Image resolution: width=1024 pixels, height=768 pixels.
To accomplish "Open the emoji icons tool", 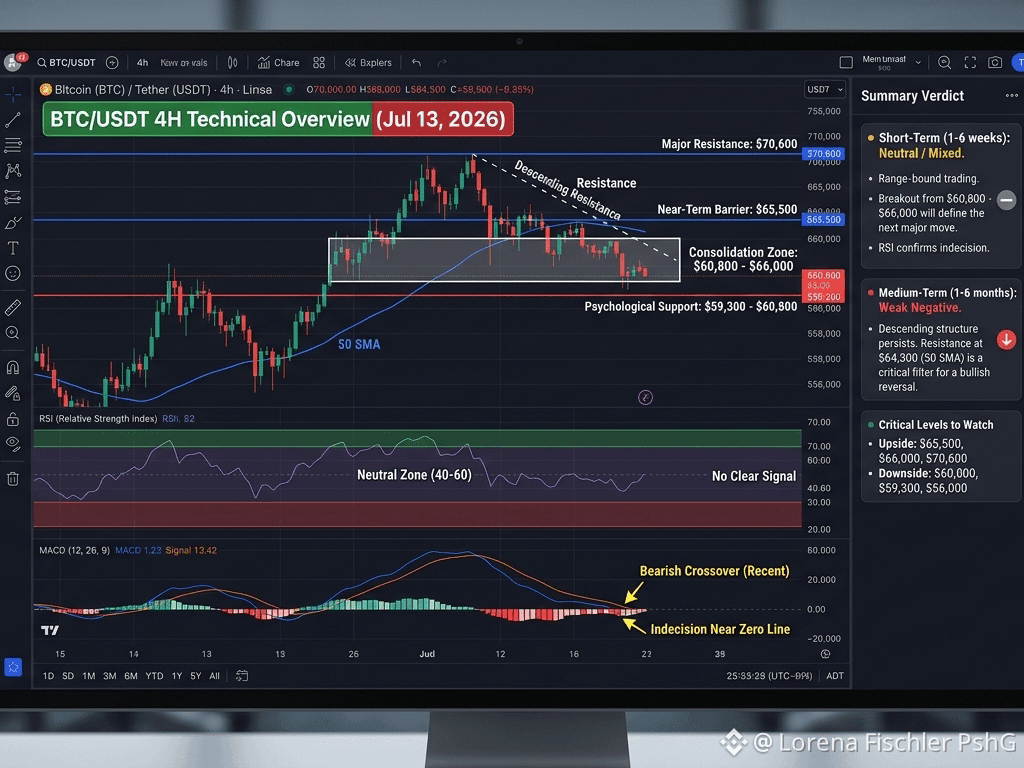I will (13, 274).
